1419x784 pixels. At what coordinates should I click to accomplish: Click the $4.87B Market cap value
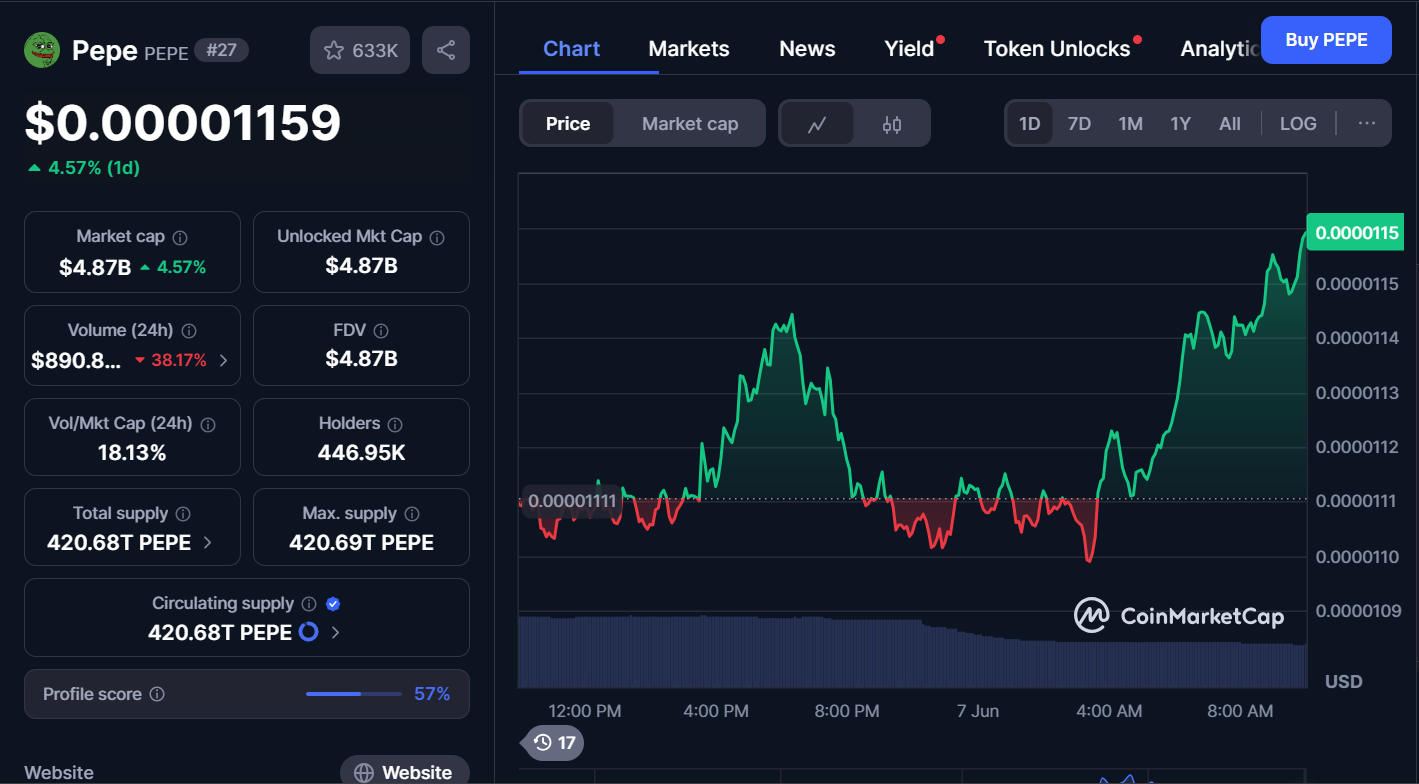[95, 267]
